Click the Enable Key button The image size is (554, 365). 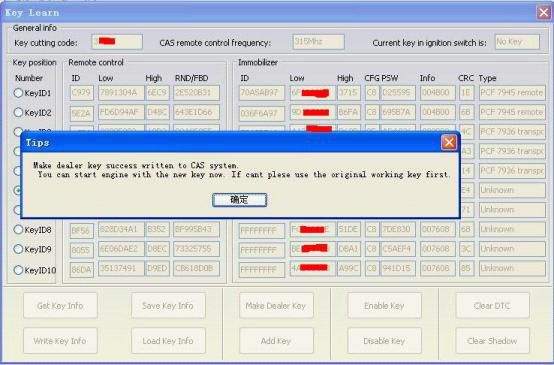point(384,306)
